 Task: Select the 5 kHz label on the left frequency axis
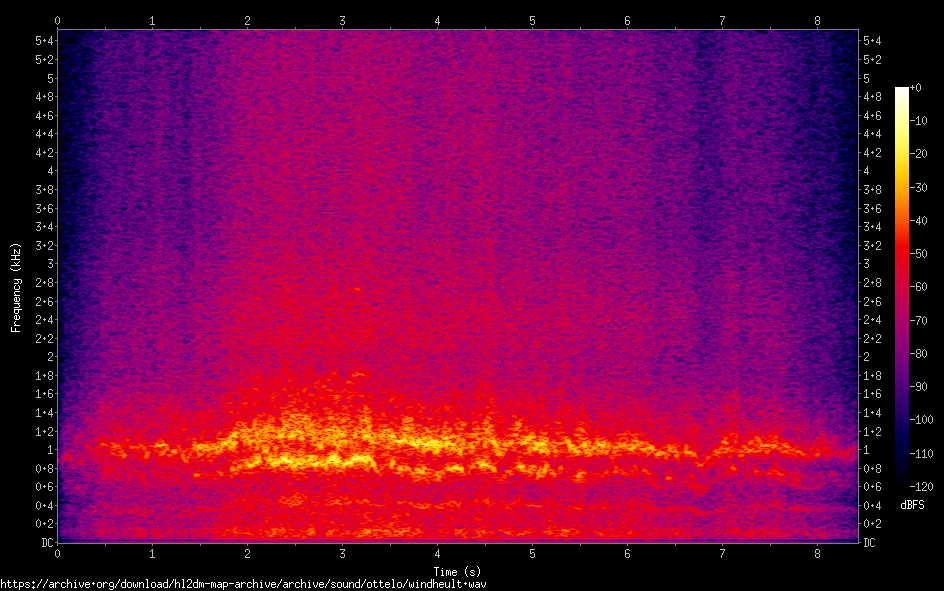(x=48, y=78)
